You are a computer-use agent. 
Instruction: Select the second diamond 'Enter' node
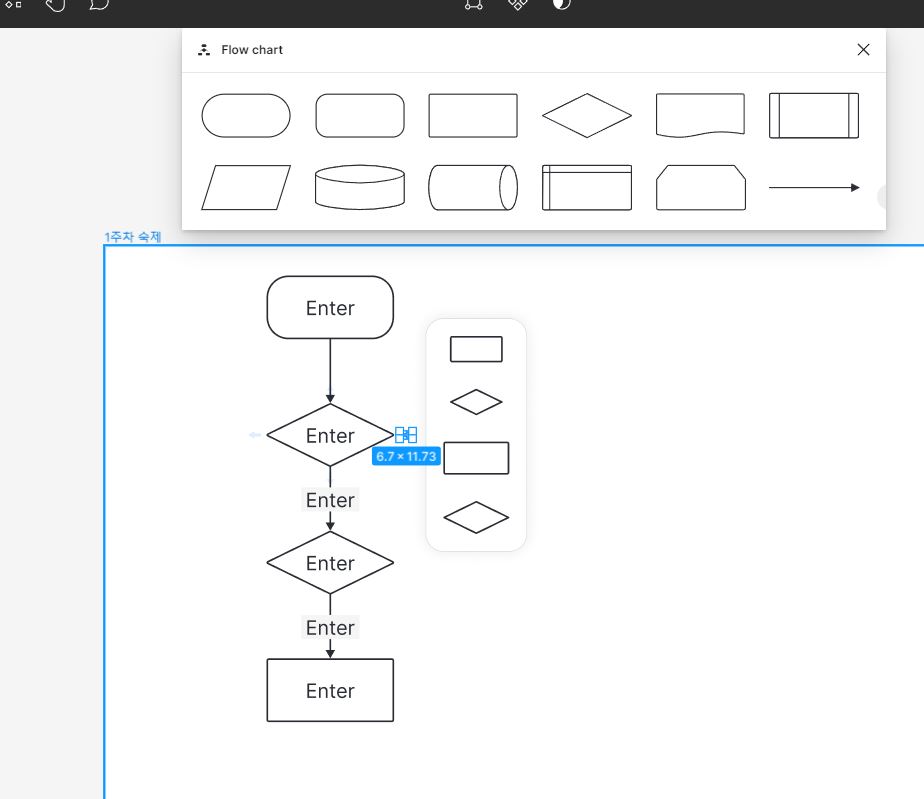[x=330, y=563]
